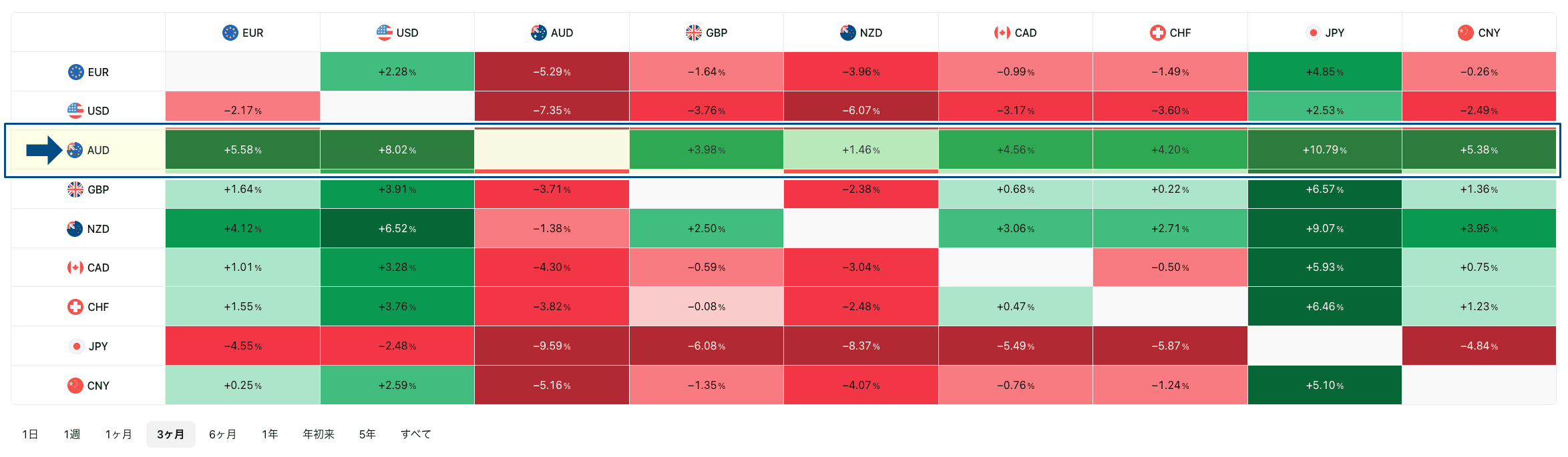This screenshot has width=1568, height=457.
Task: Click the JPY/AUD −9.59% red cell
Action: 552,346
